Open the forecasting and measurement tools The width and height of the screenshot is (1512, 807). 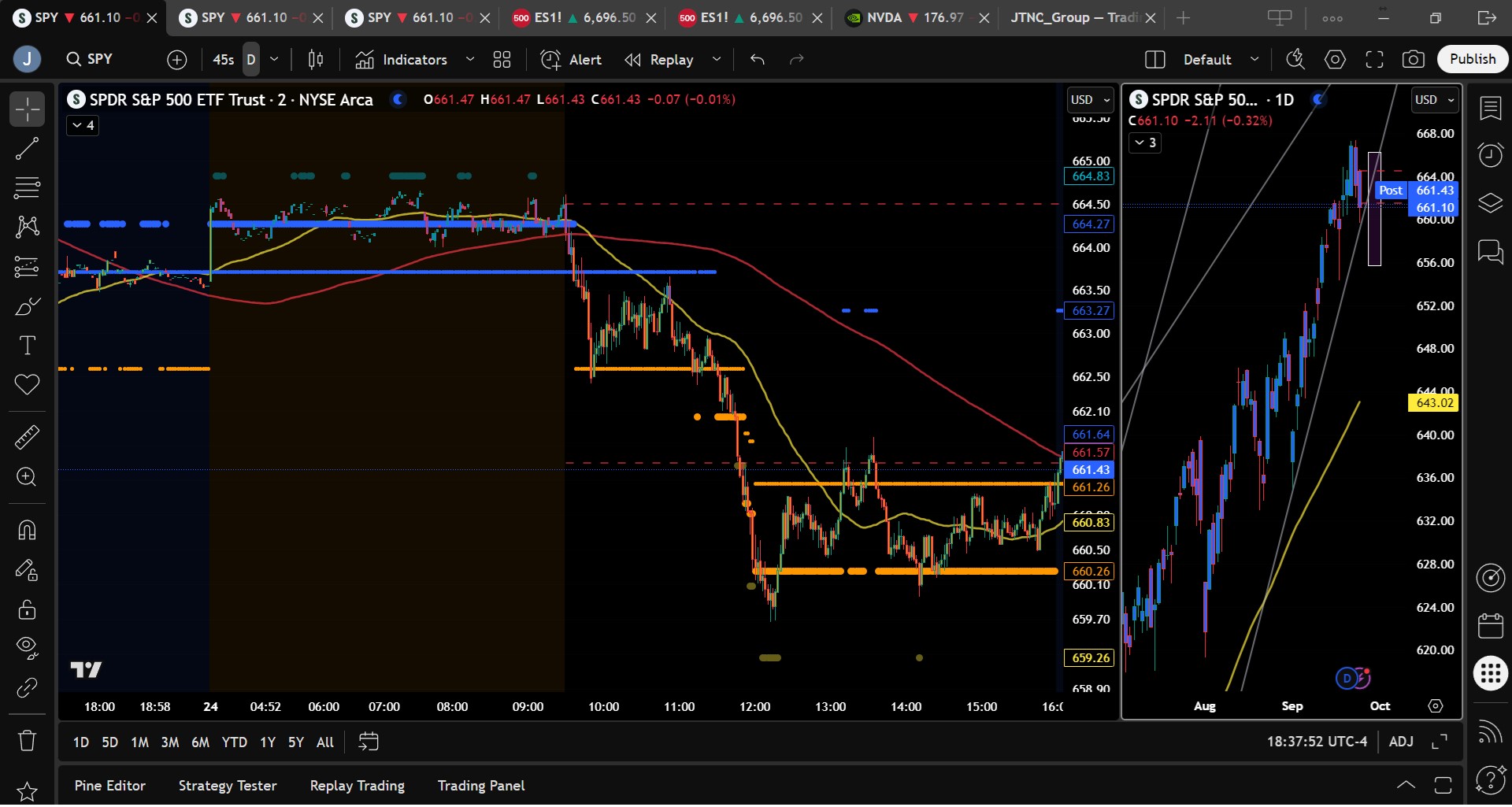[27, 267]
